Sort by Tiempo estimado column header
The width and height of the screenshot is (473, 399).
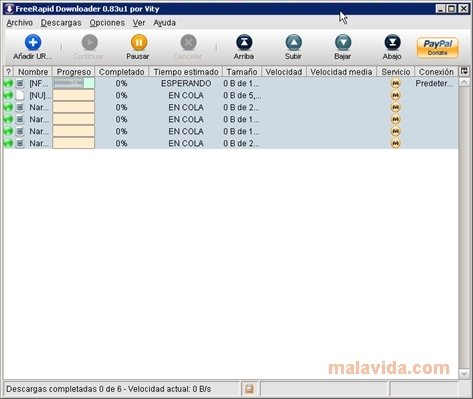click(x=186, y=72)
